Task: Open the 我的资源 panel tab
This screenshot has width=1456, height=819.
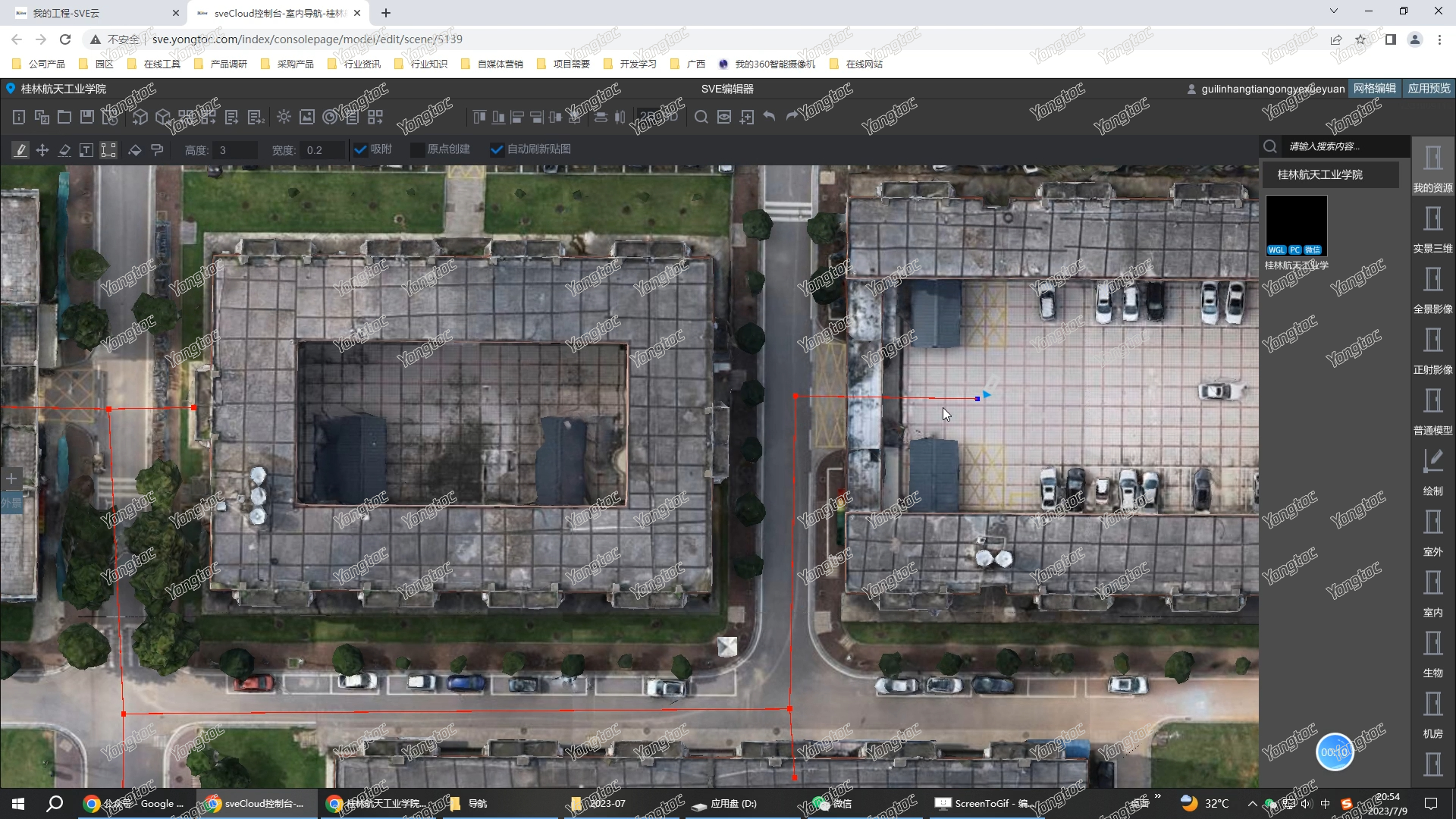Action: click(1432, 168)
